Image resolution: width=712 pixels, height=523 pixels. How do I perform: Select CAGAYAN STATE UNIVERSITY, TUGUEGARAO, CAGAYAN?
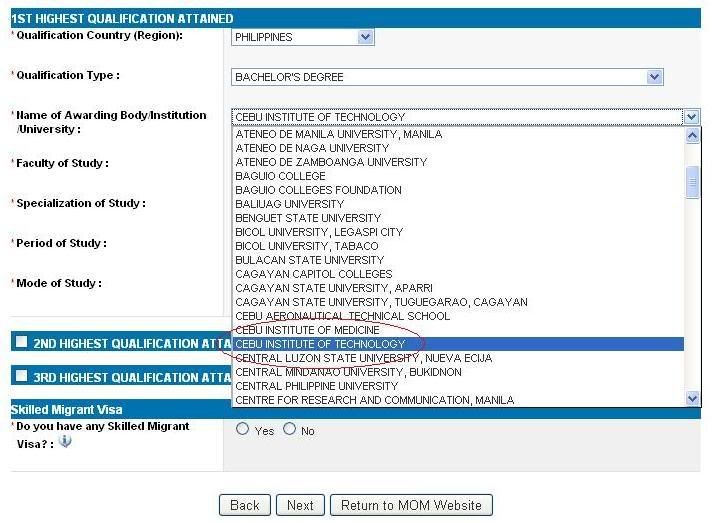[458, 302]
